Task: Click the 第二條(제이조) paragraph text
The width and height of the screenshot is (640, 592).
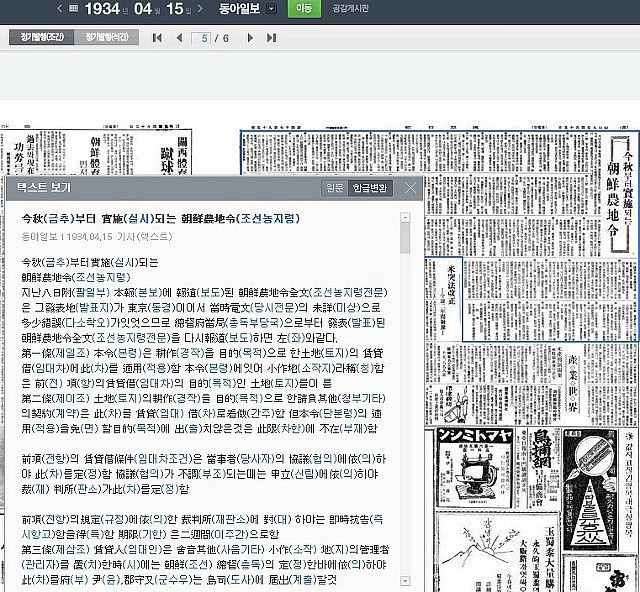Action: (x=203, y=413)
